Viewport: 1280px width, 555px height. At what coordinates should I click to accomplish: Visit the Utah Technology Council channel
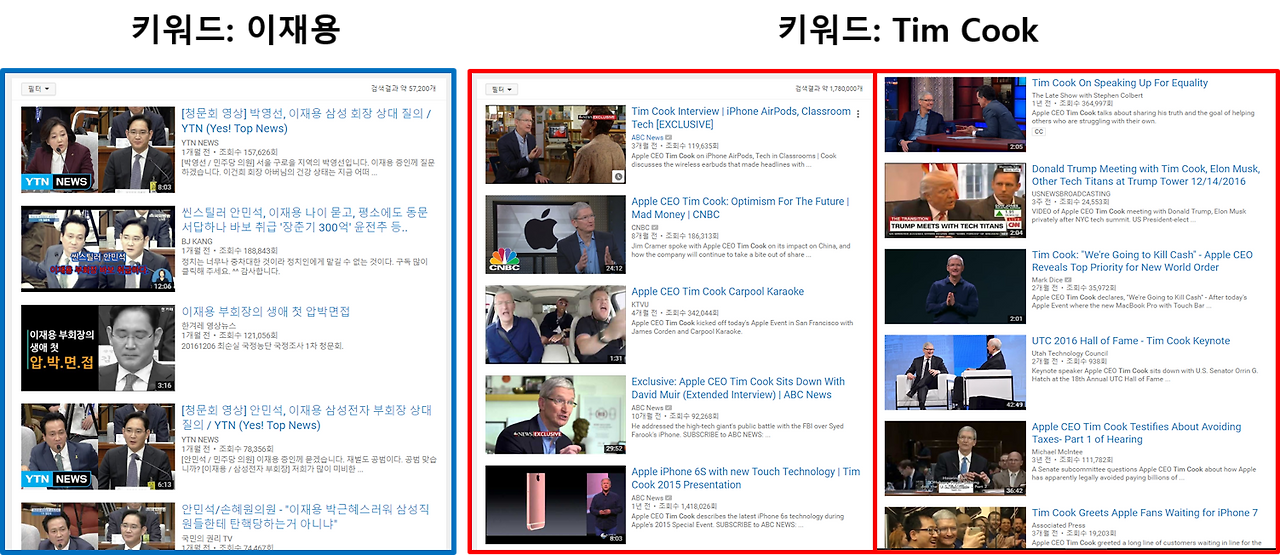[1070, 353]
